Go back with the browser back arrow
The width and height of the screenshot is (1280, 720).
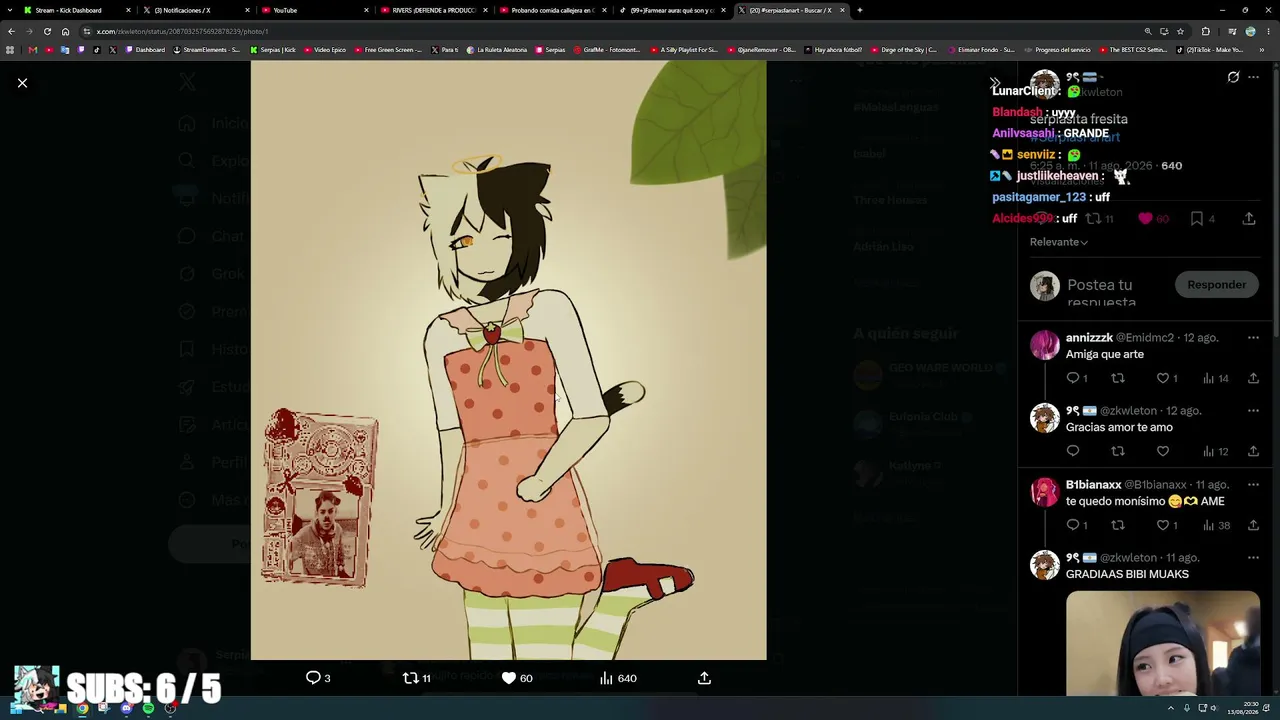pyautogui.click(x=11, y=31)
